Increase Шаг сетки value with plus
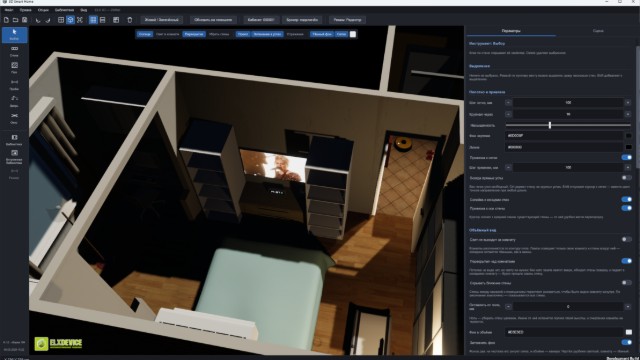640x360 pixels. click(x=628, y=102)
